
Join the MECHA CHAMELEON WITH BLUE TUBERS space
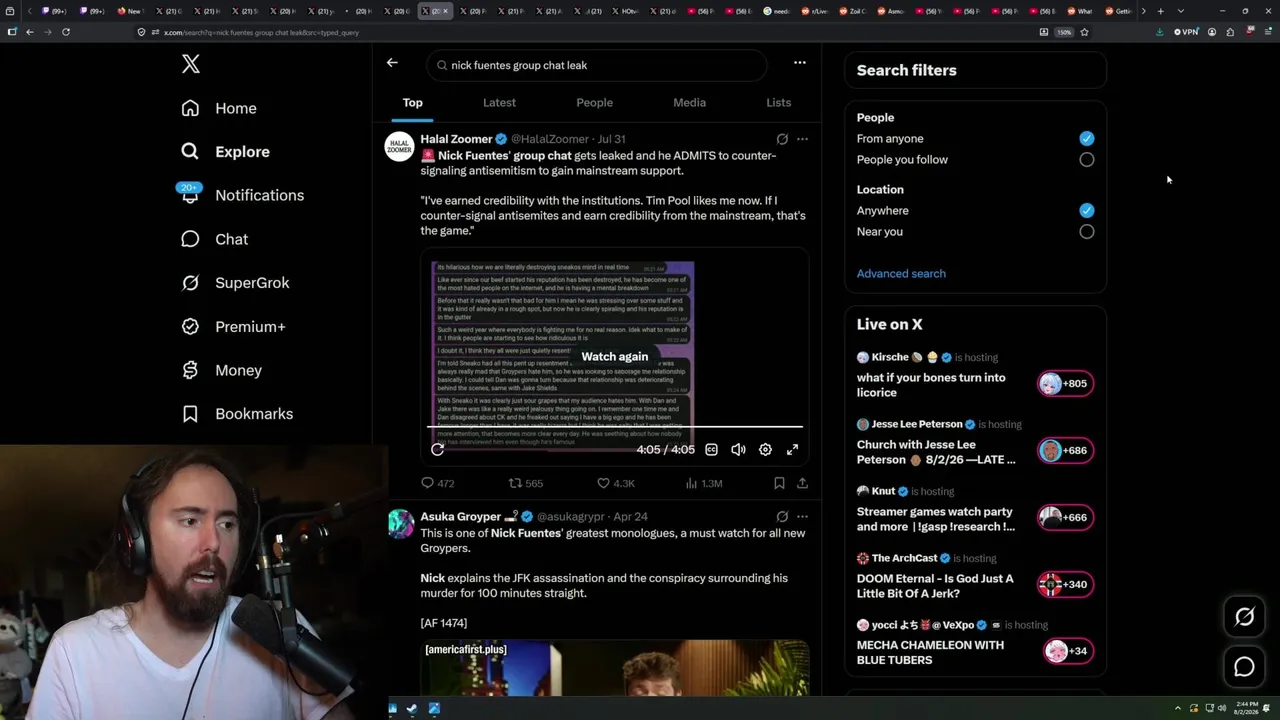tap(1068, 652)
